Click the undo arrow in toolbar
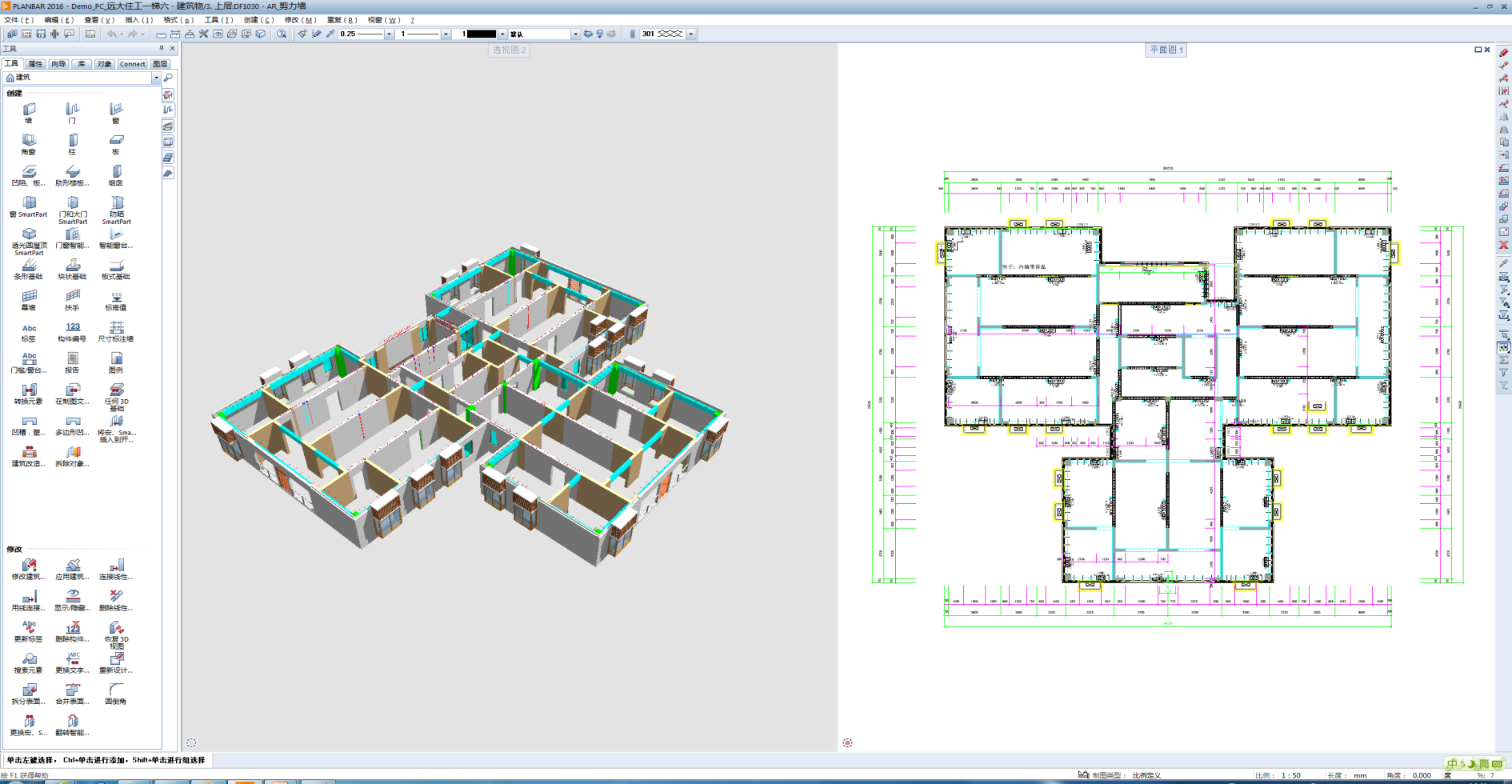The width and height of the screenshot is (1512, 784). pos(111,34)
